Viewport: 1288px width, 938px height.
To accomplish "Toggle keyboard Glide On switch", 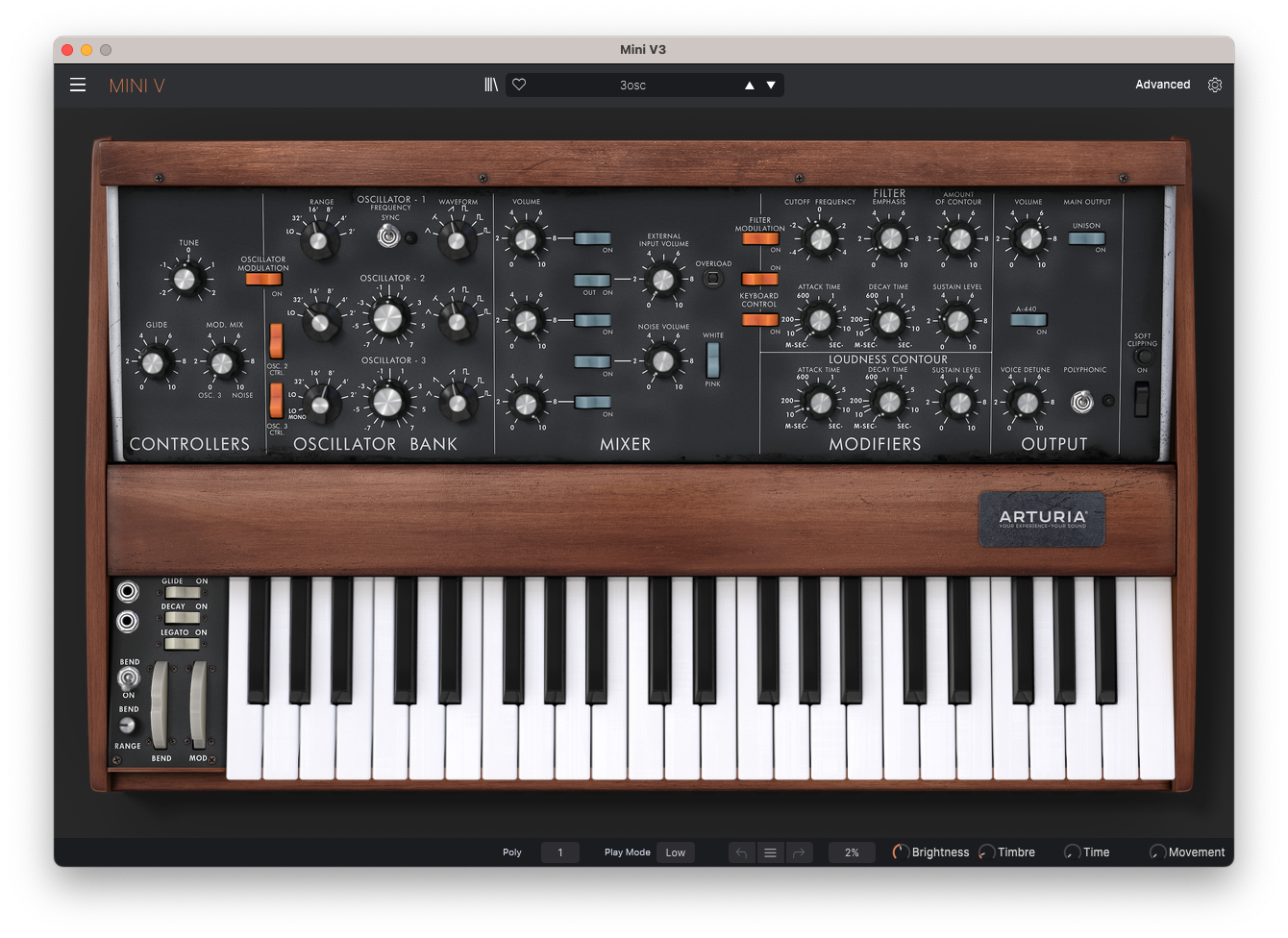I will (x=182, y=593).
